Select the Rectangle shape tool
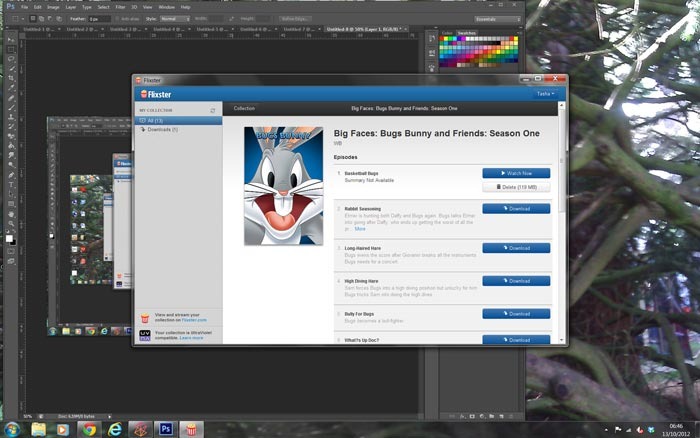This screenshot has height=438, width=700. pyautogui.click(x=11, y=204)
